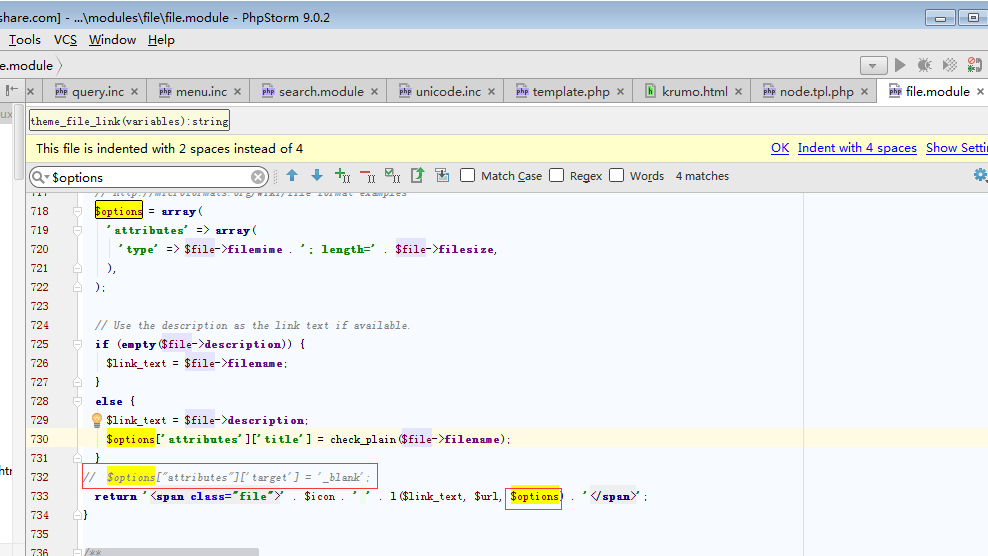Close the krumo.html tab
The width and height of the screenshot is (988, 556).
coord(738,92)
